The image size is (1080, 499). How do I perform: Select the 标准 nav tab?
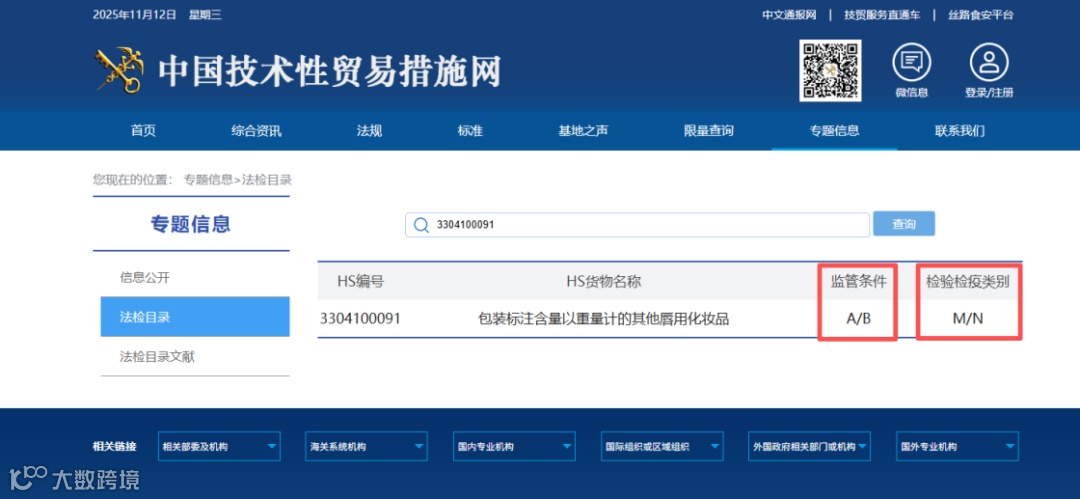470,130
